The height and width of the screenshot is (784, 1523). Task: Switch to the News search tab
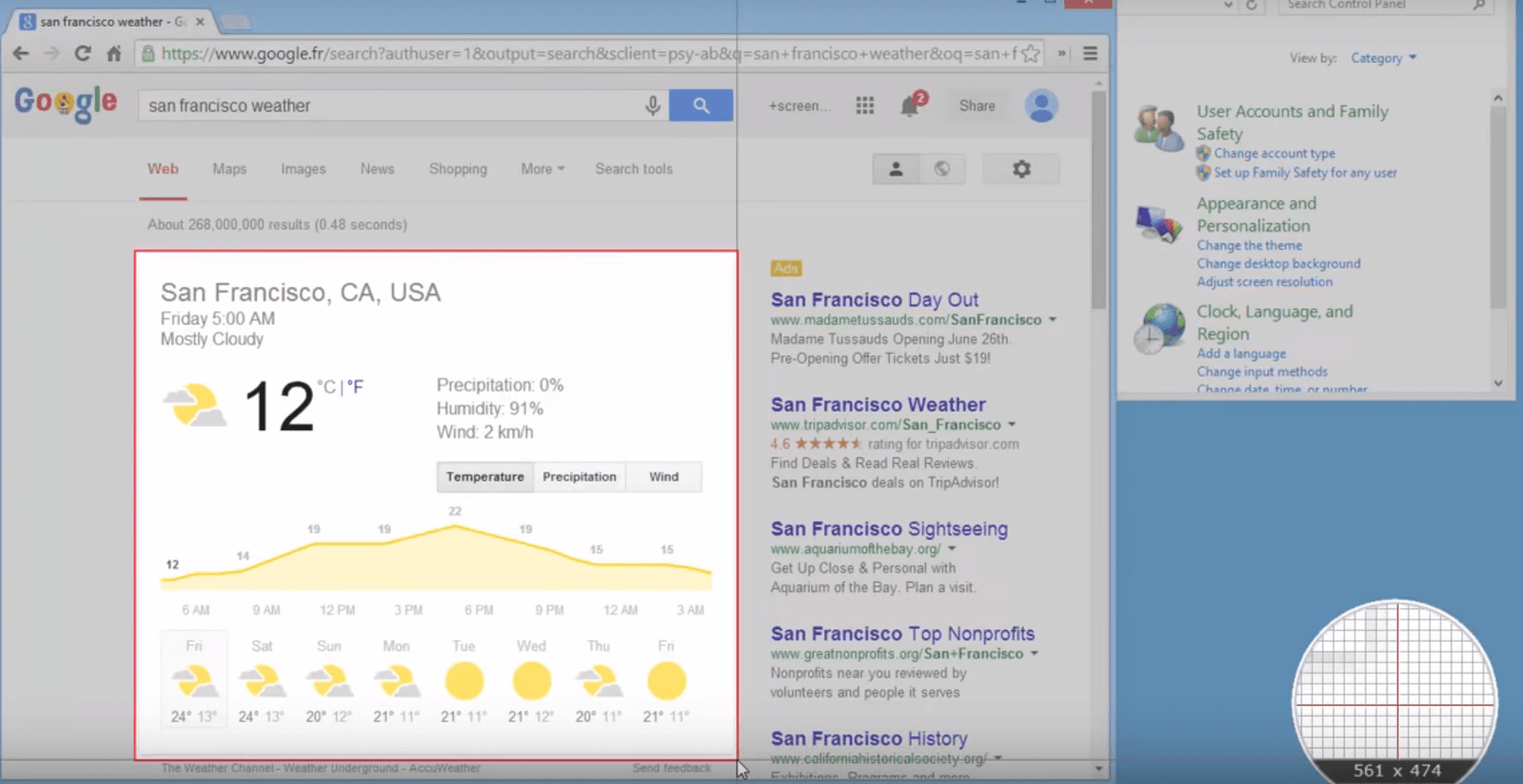[377, 169]
